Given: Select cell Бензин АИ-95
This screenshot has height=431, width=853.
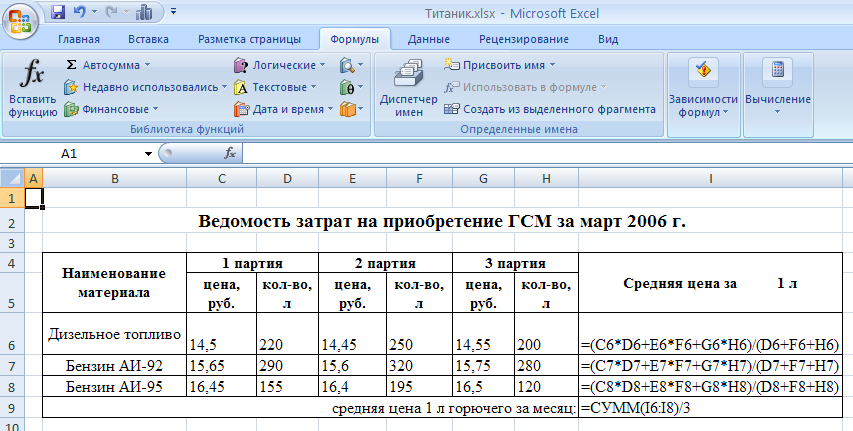Looking at the screenshot, I should tap(114, 386).
